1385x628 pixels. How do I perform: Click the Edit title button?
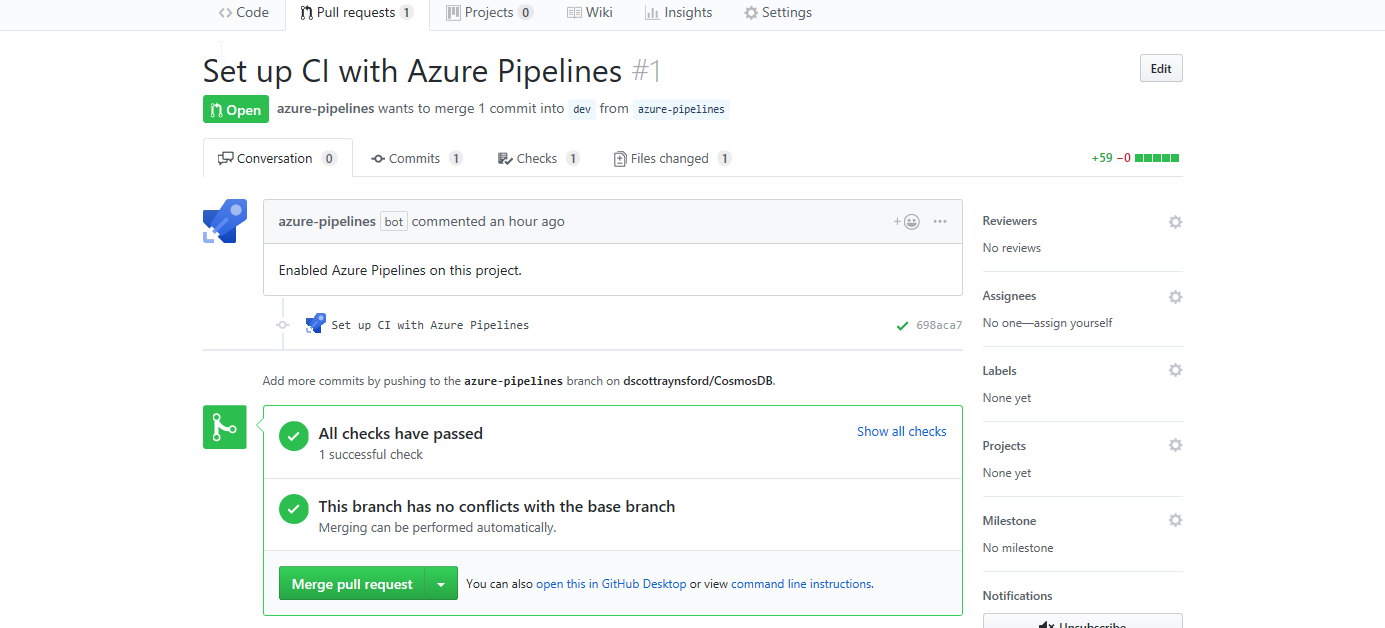tap(1160, 69)
